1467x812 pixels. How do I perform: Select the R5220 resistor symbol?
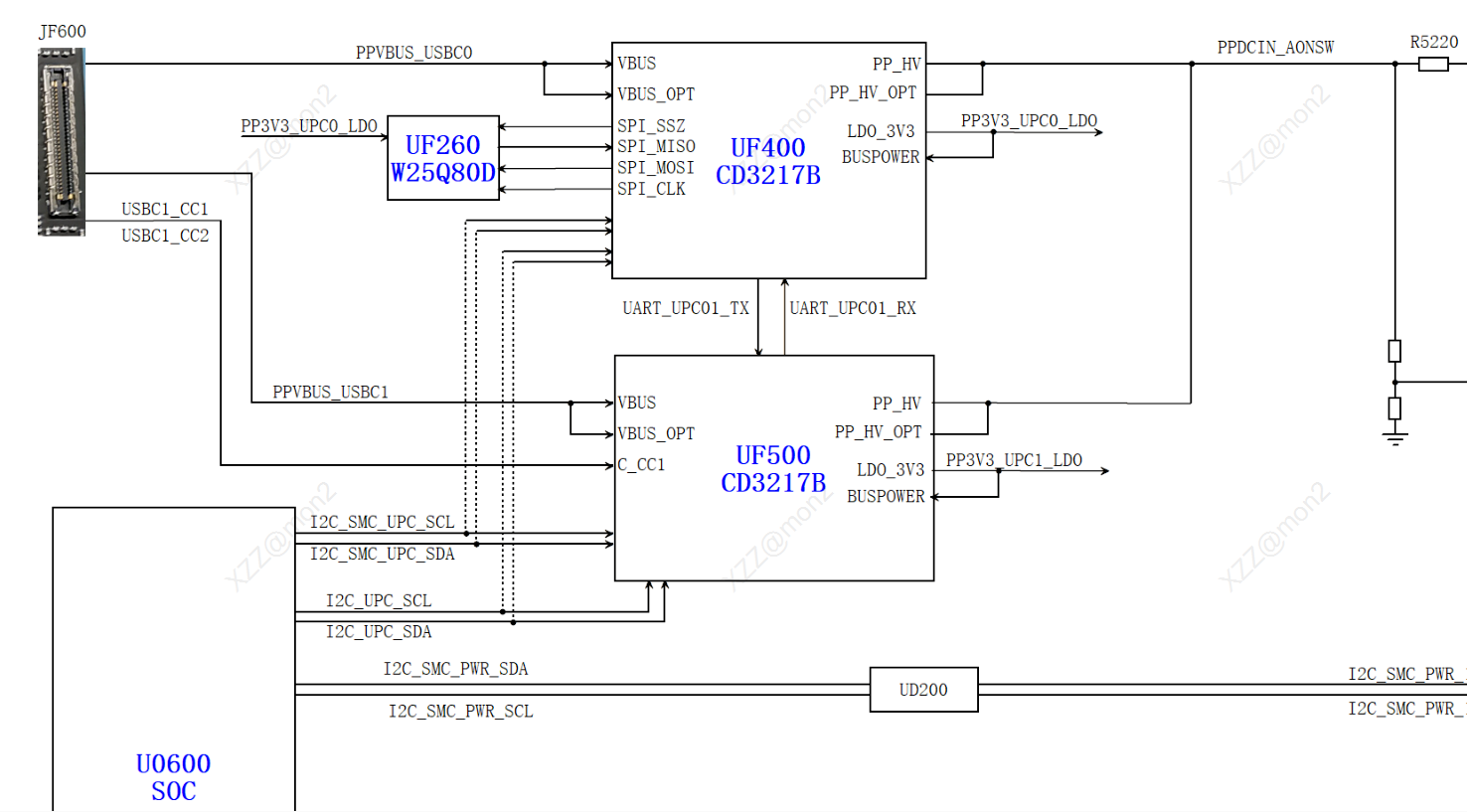(x=1433, y=65)
